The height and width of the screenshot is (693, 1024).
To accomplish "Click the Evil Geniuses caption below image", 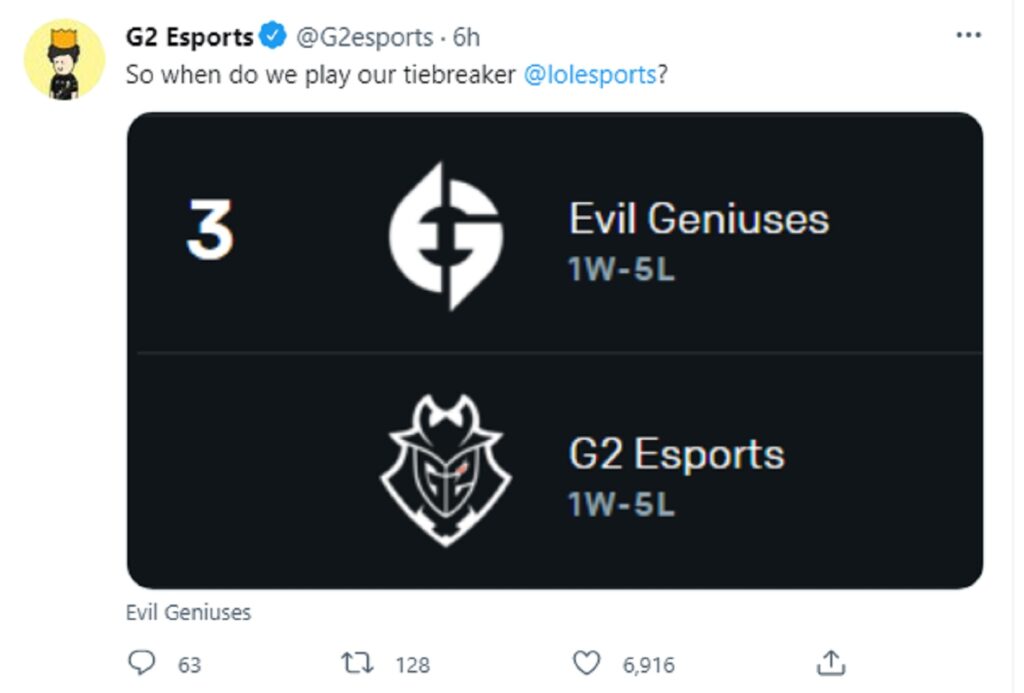I will point(188,612).
